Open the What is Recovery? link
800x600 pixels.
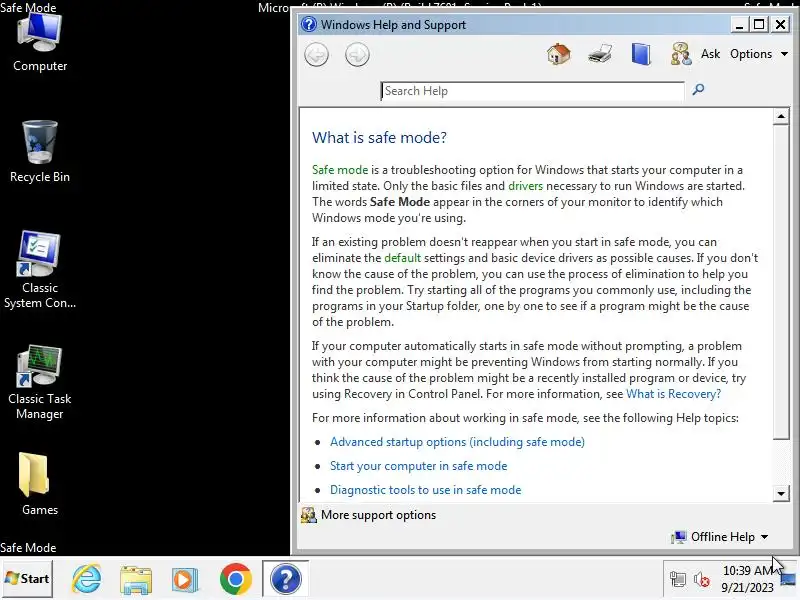pos(673,394)
